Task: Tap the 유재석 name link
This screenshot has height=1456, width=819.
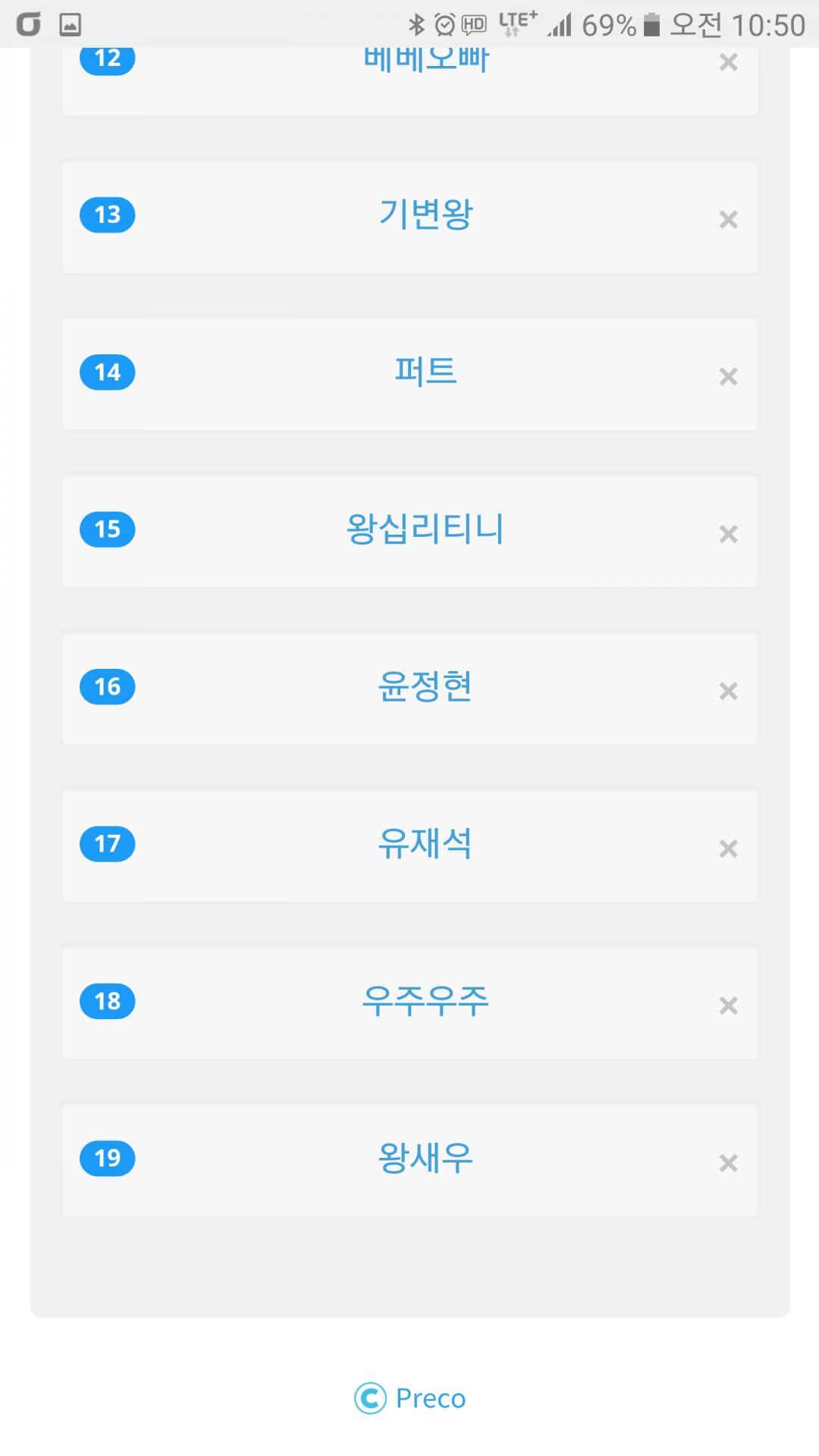Action: [x=425, y=843]
